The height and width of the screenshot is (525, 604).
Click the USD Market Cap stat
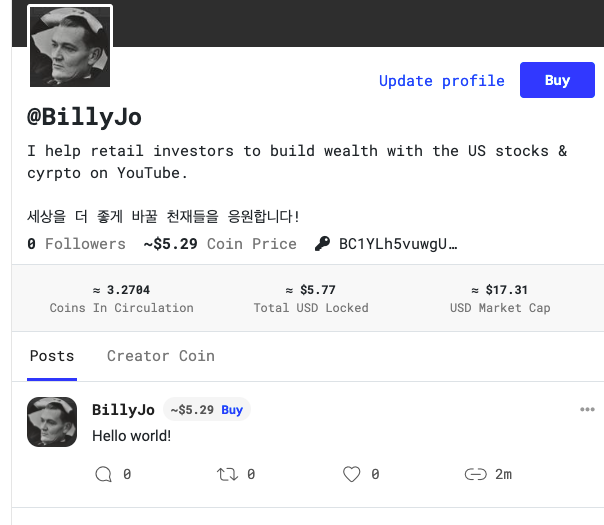coord(500,299)
